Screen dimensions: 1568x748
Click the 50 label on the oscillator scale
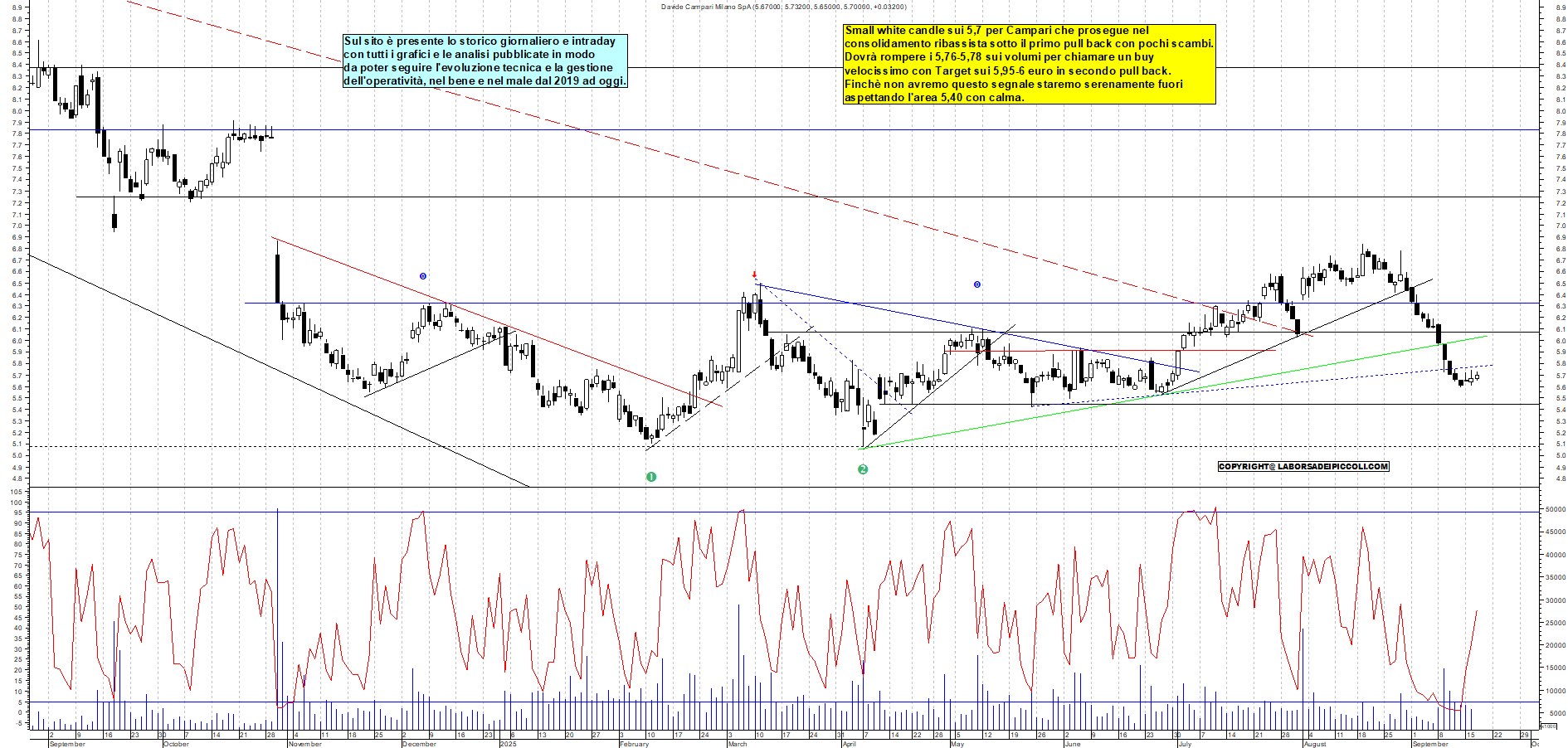click(17, 607)
